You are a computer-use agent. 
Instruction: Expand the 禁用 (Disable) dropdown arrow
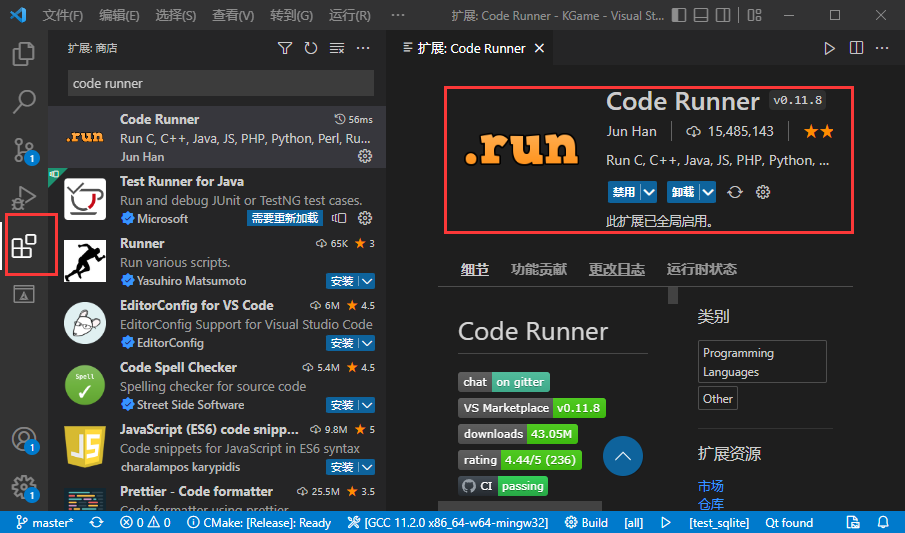point(649,192)
